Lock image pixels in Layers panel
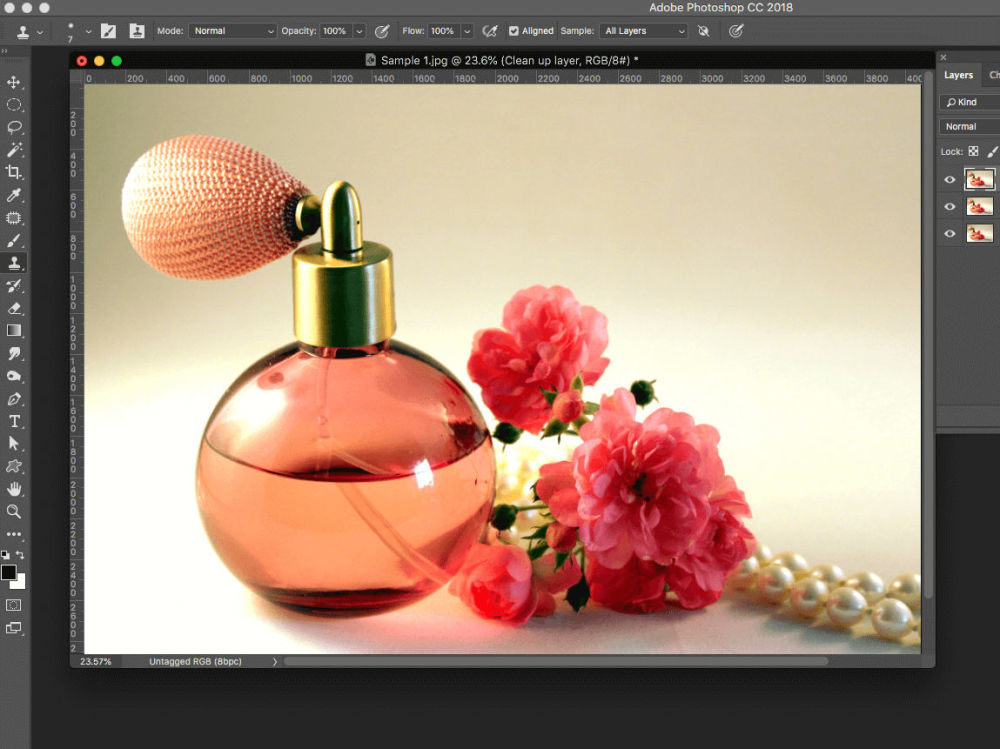The width and height of the screenshot is (1000, 749). pyautogui.click(x=992, y=151)
